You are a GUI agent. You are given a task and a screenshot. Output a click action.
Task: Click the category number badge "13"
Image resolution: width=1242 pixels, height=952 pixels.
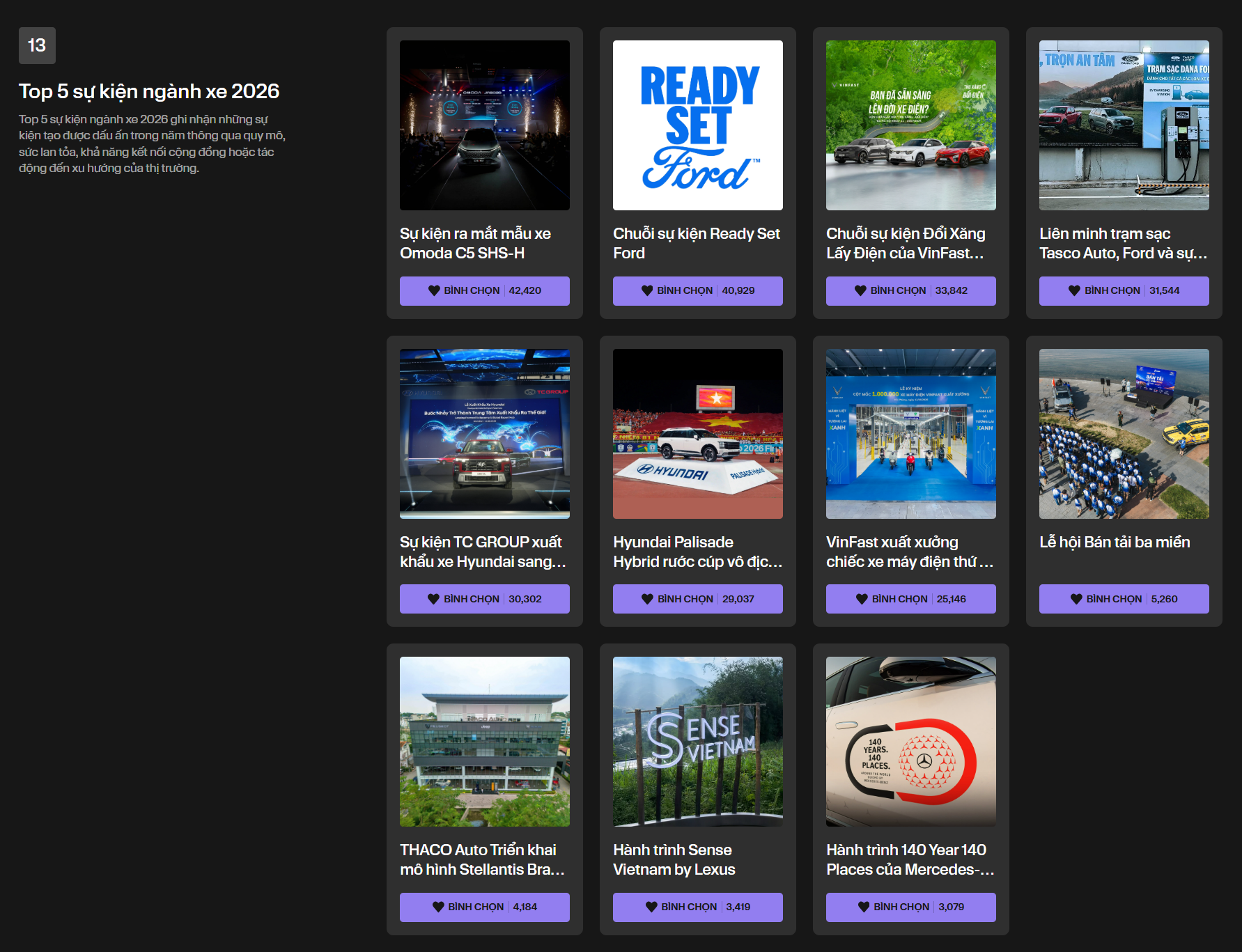click(37, 45)
